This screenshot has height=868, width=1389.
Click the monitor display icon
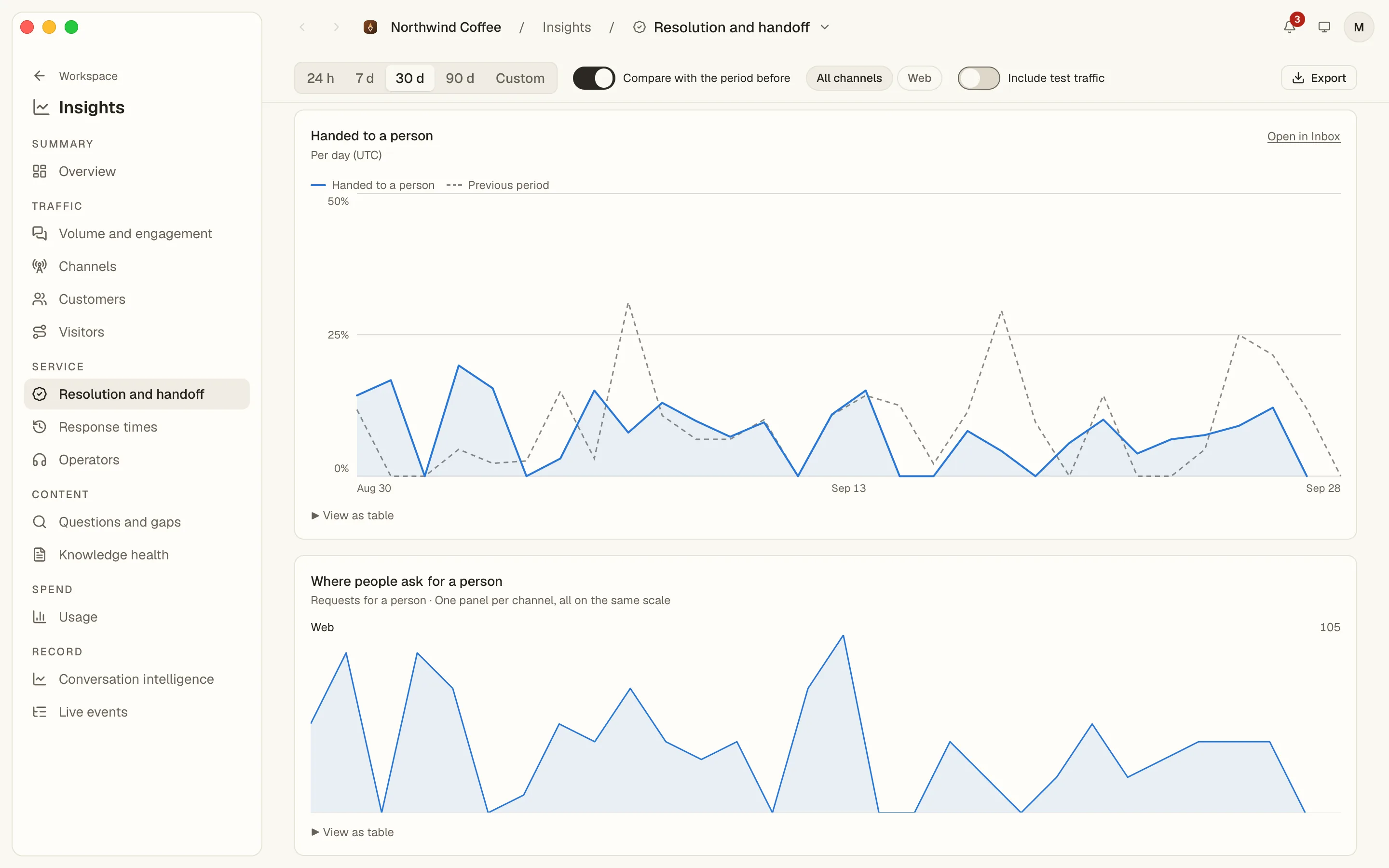pos(1324,27)
